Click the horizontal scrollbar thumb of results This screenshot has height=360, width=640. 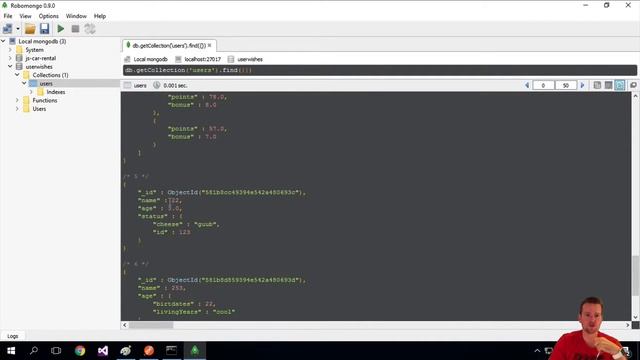coord(151,325)
